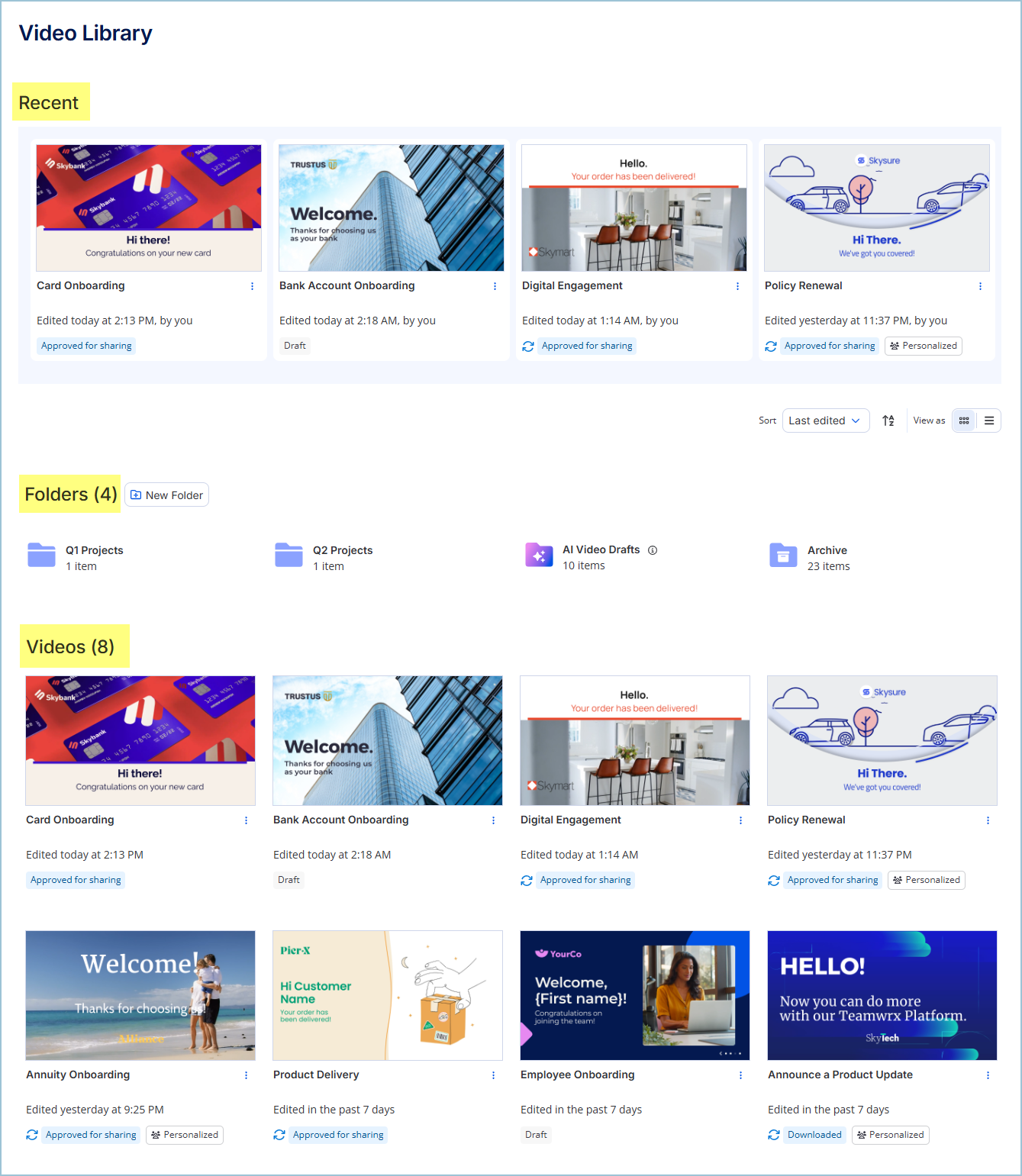Open the Bank Account Onboarding thumbnail in Recent

[392, 208]
